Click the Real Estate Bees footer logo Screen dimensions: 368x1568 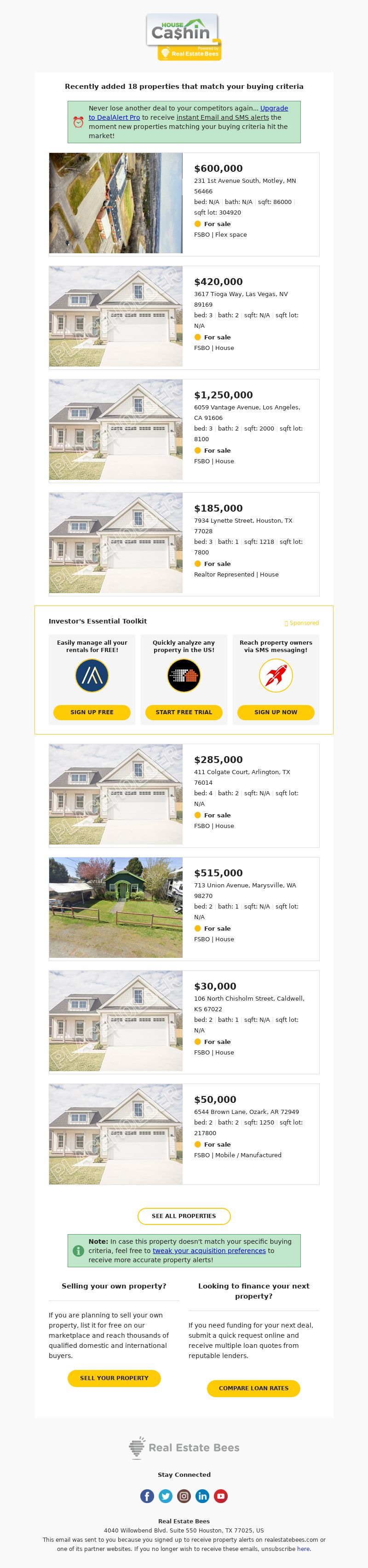click(x=184, y=1447)
